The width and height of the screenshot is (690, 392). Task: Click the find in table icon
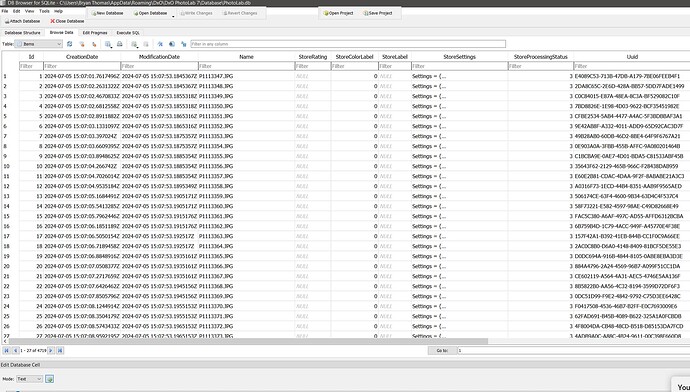pyautogui.click(x=160, y=44)
